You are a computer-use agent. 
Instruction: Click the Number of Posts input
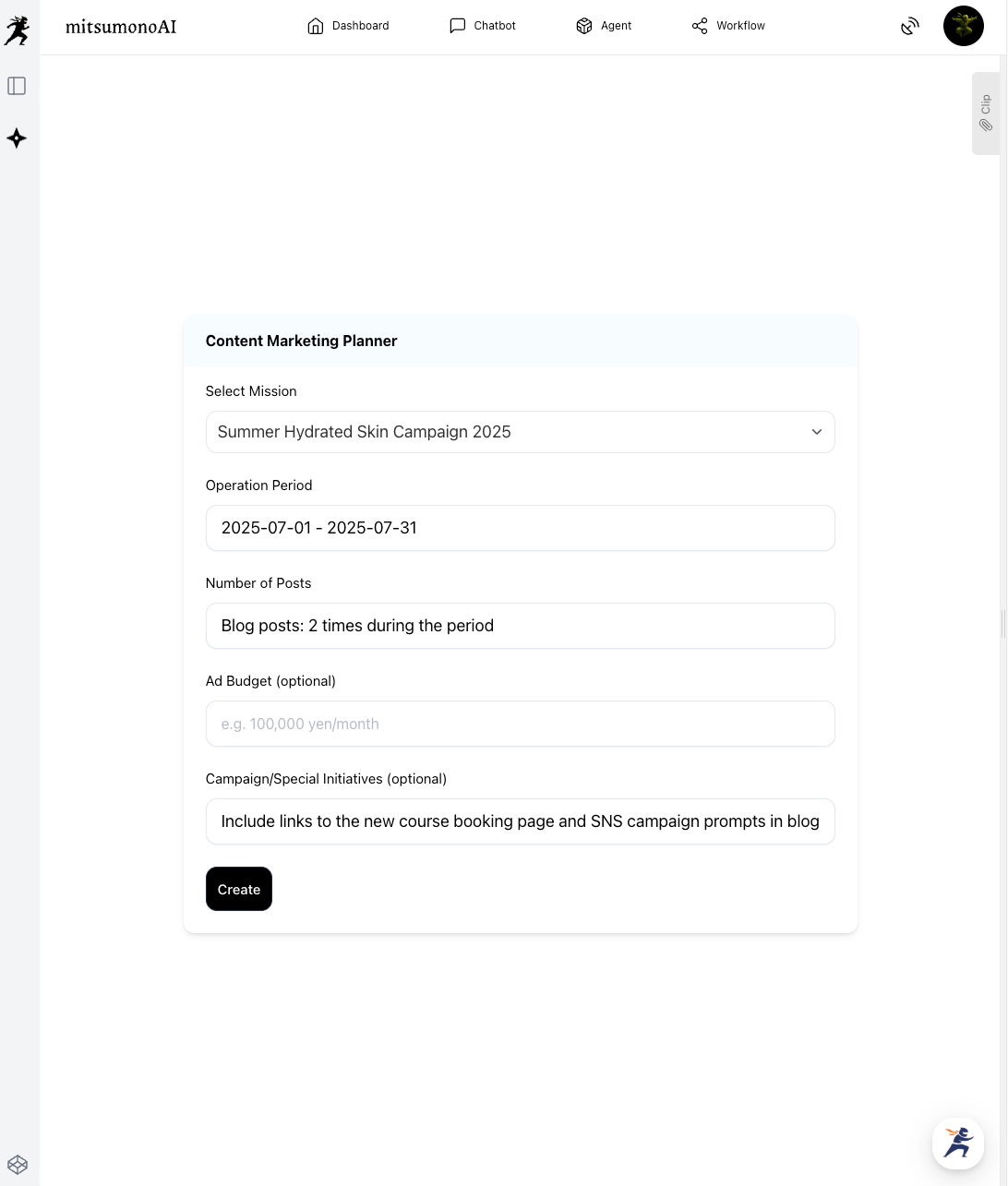pos(520,626)
